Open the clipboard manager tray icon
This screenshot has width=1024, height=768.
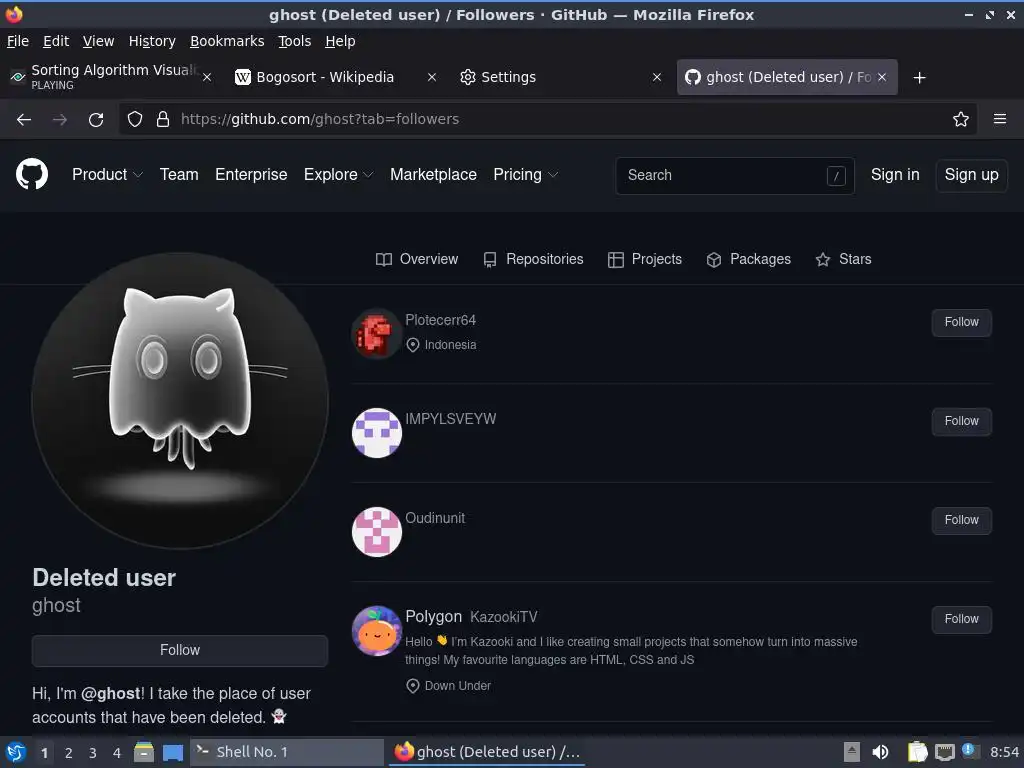tap(918, 752)
